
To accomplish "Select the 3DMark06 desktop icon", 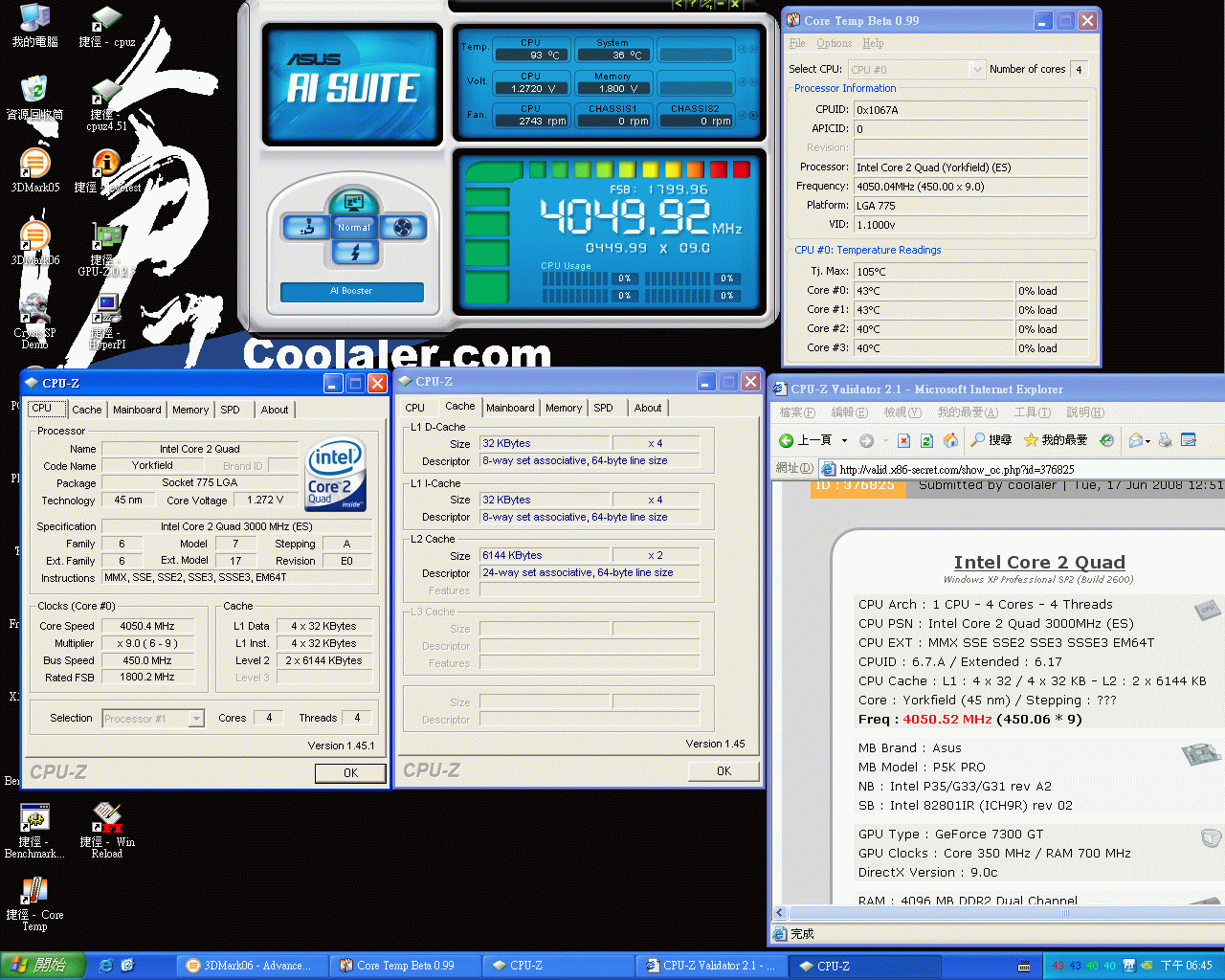I will coord(34,243).
